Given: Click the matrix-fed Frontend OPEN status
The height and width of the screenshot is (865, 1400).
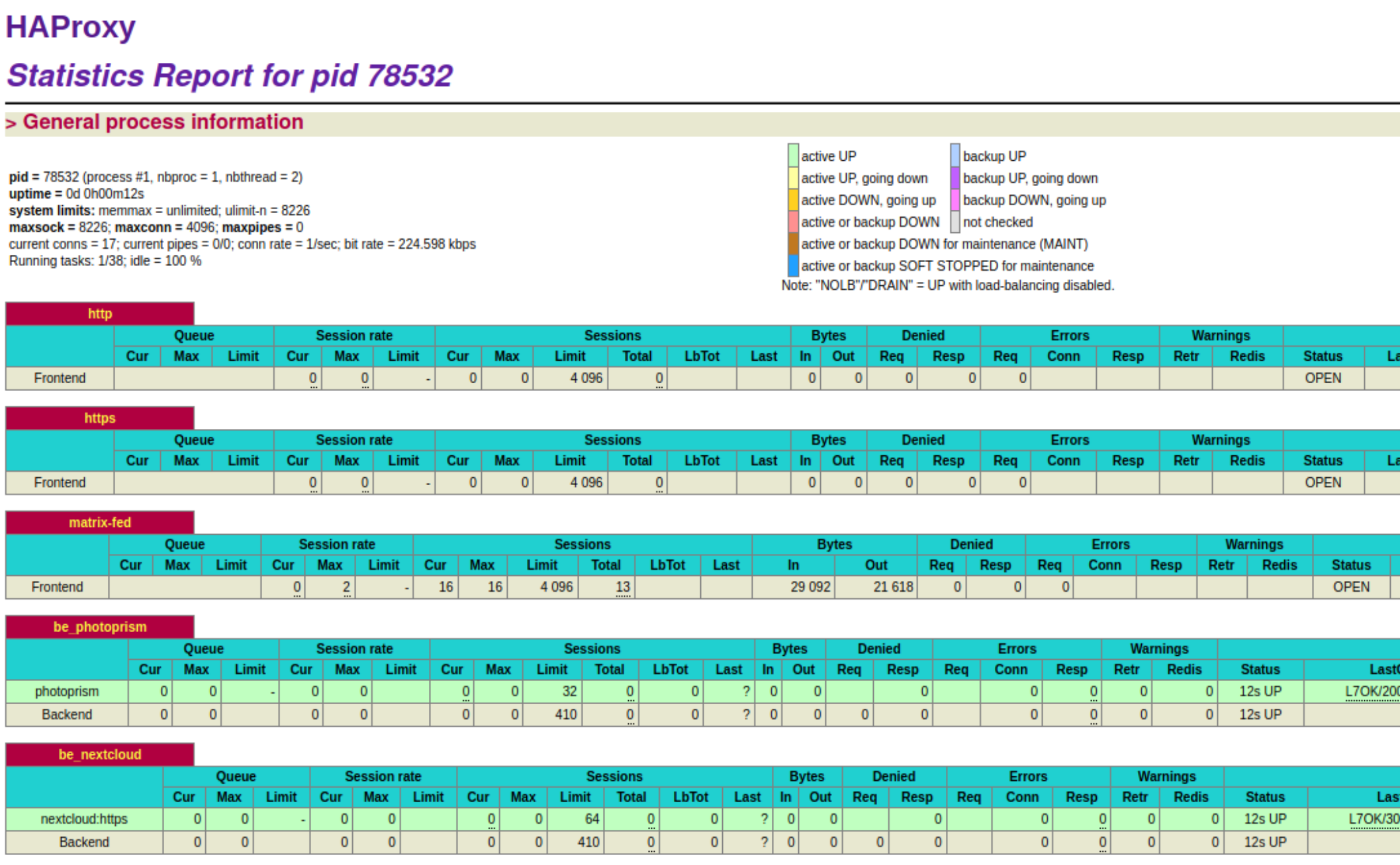Looking at the screenshot, I should point(1351,587).
